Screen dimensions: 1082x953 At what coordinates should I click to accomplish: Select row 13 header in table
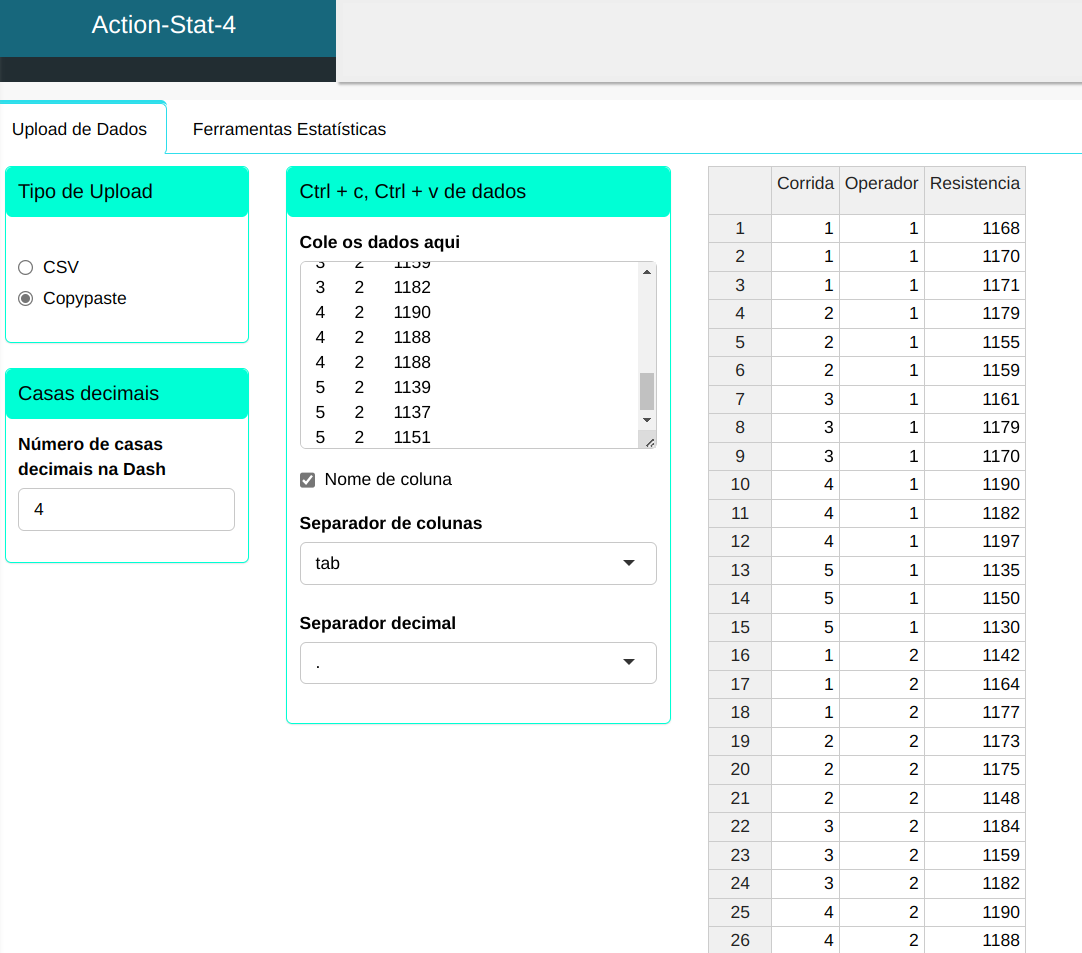740,570
